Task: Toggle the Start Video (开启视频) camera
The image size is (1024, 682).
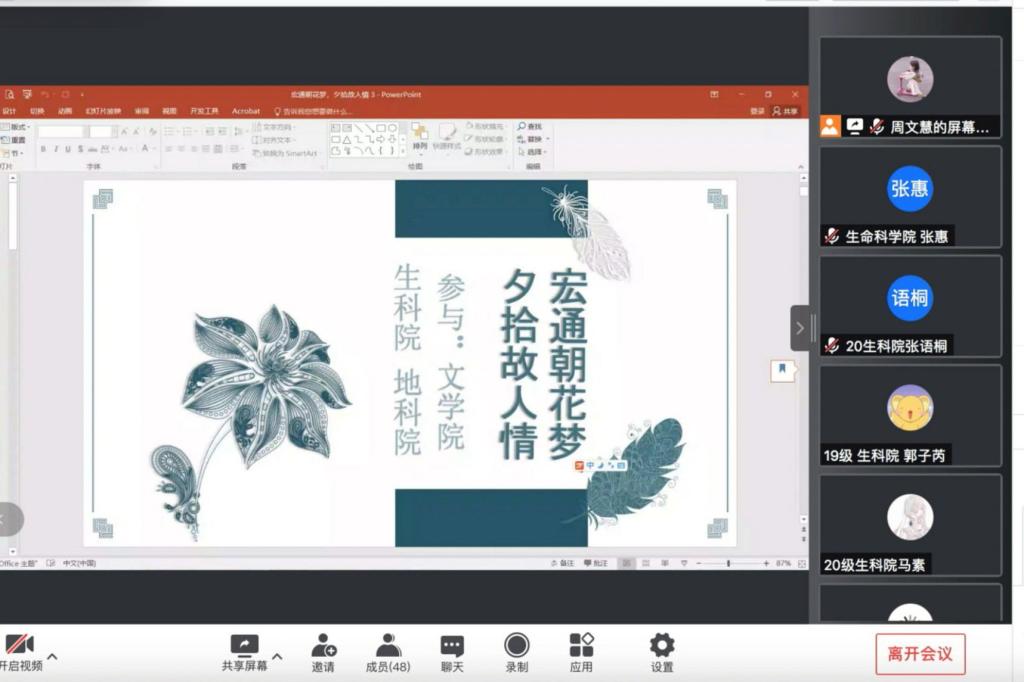Action: pyautogui.click(x=20, y=645)
